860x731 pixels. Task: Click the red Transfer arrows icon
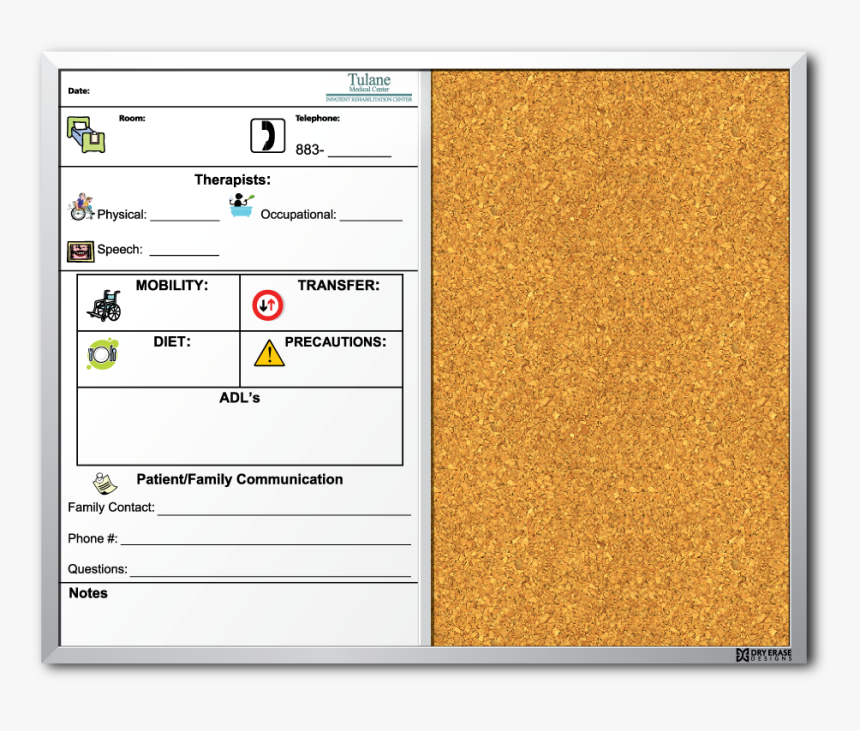click(268, 304)
